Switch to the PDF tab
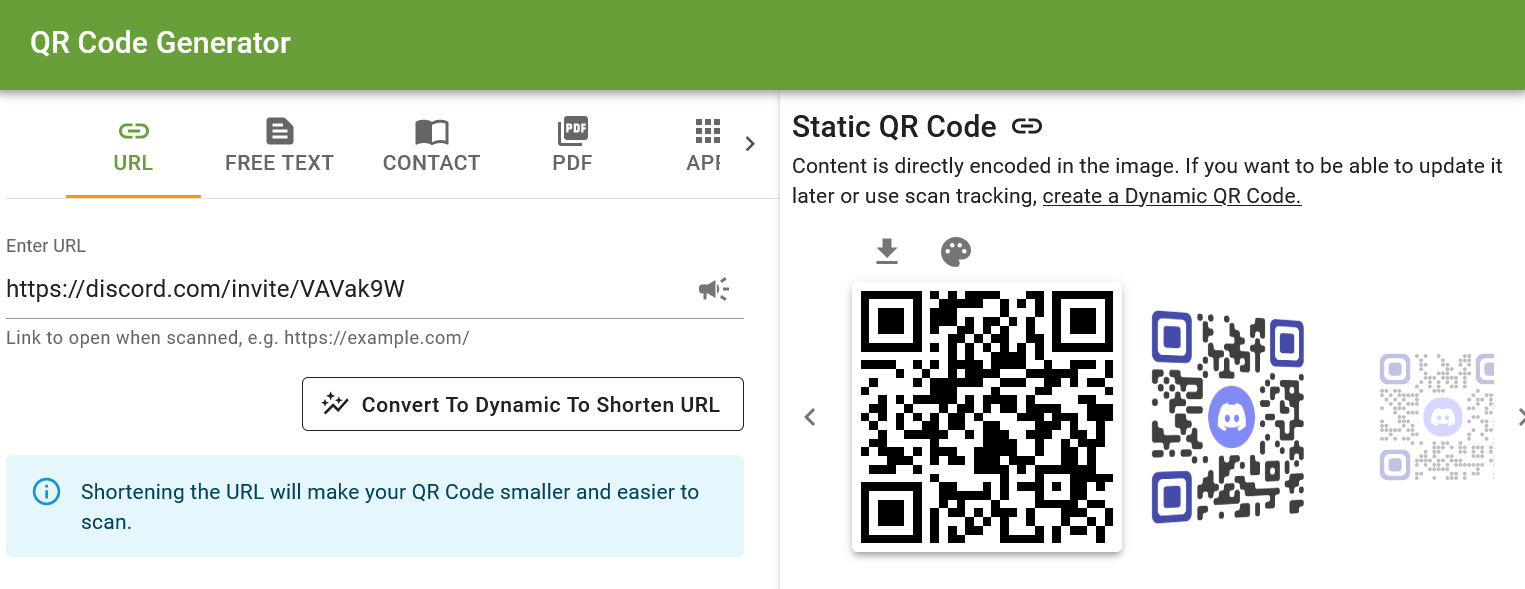Viewport: 1525px width, 589px height. 572,147
